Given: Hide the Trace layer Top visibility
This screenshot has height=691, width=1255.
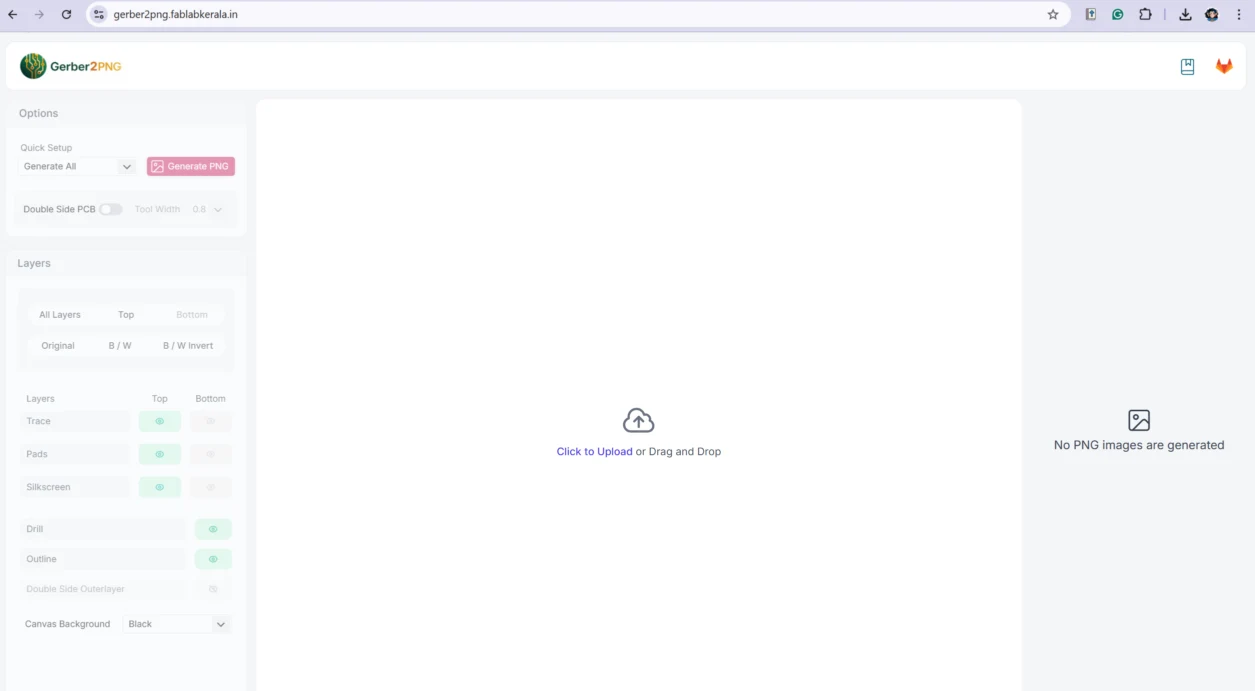Looking at the screenshot, I should (x=159, y=421).
